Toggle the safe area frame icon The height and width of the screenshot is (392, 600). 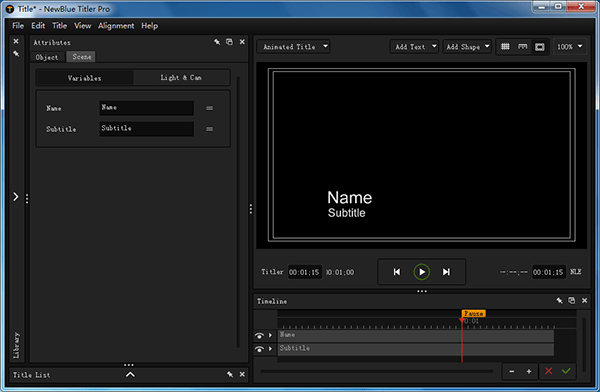[540, 47]
